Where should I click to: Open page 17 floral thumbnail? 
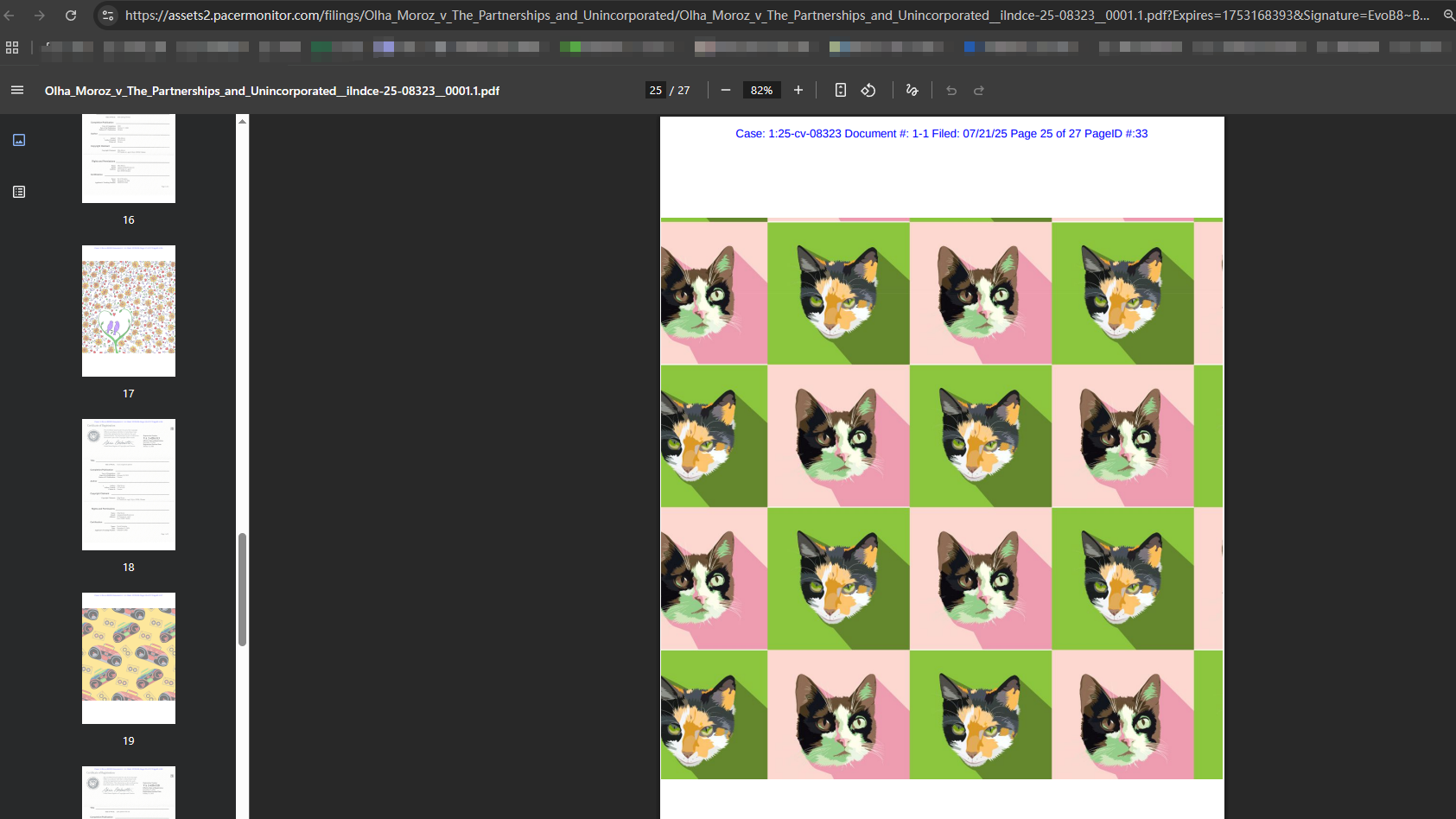click(x=129, y=311)
